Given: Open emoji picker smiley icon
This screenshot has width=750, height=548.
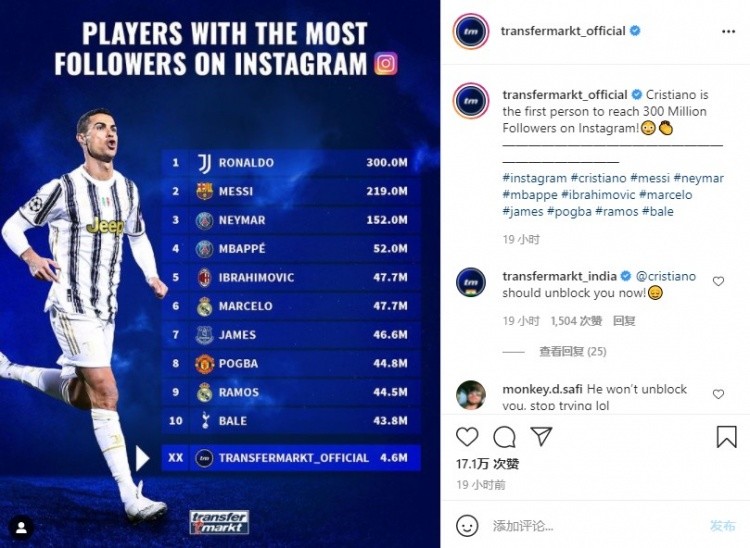Looking at the screenshot, I should (x=467, y=526).
